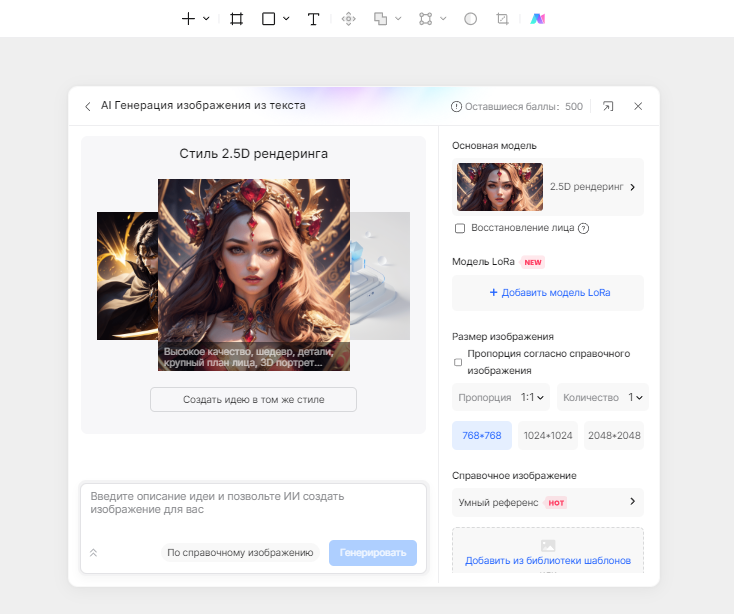Click the remaining points 500 text
This screenshot has height=614, width=734.
coord(523,107)
